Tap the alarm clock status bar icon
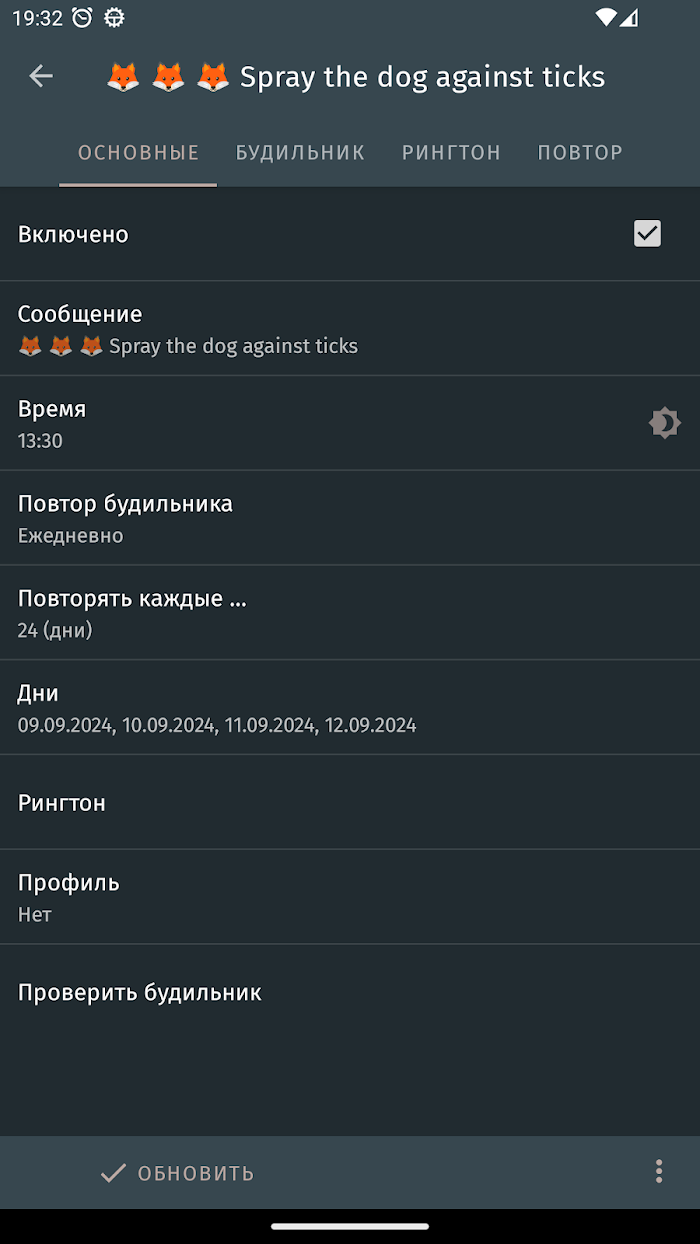This screenshot has width=700, height=1244. 82,17
